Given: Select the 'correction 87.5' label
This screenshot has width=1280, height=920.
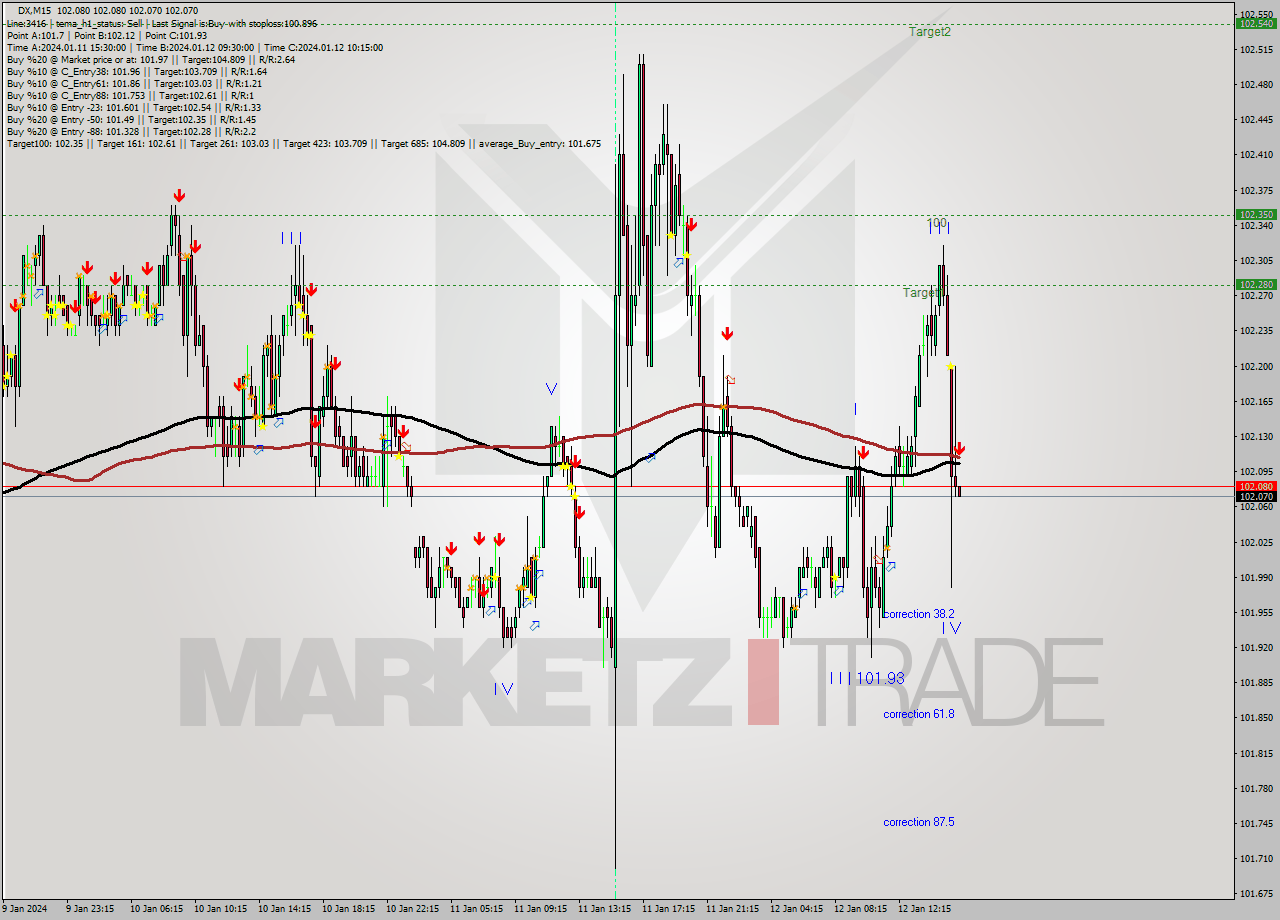Looking at the screenshot, I should [x=918, y=822].
